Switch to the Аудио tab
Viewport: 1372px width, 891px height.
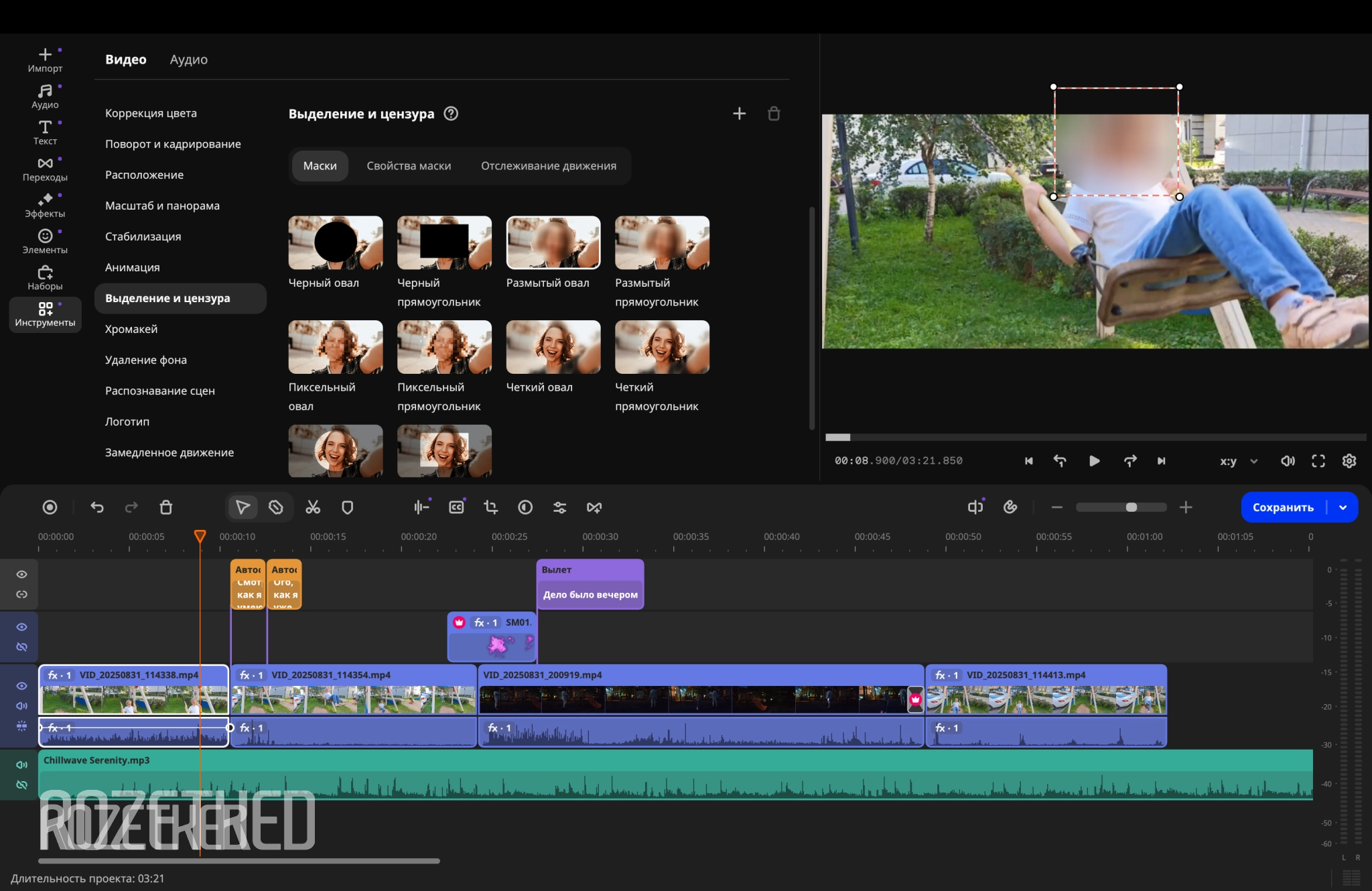188,59
